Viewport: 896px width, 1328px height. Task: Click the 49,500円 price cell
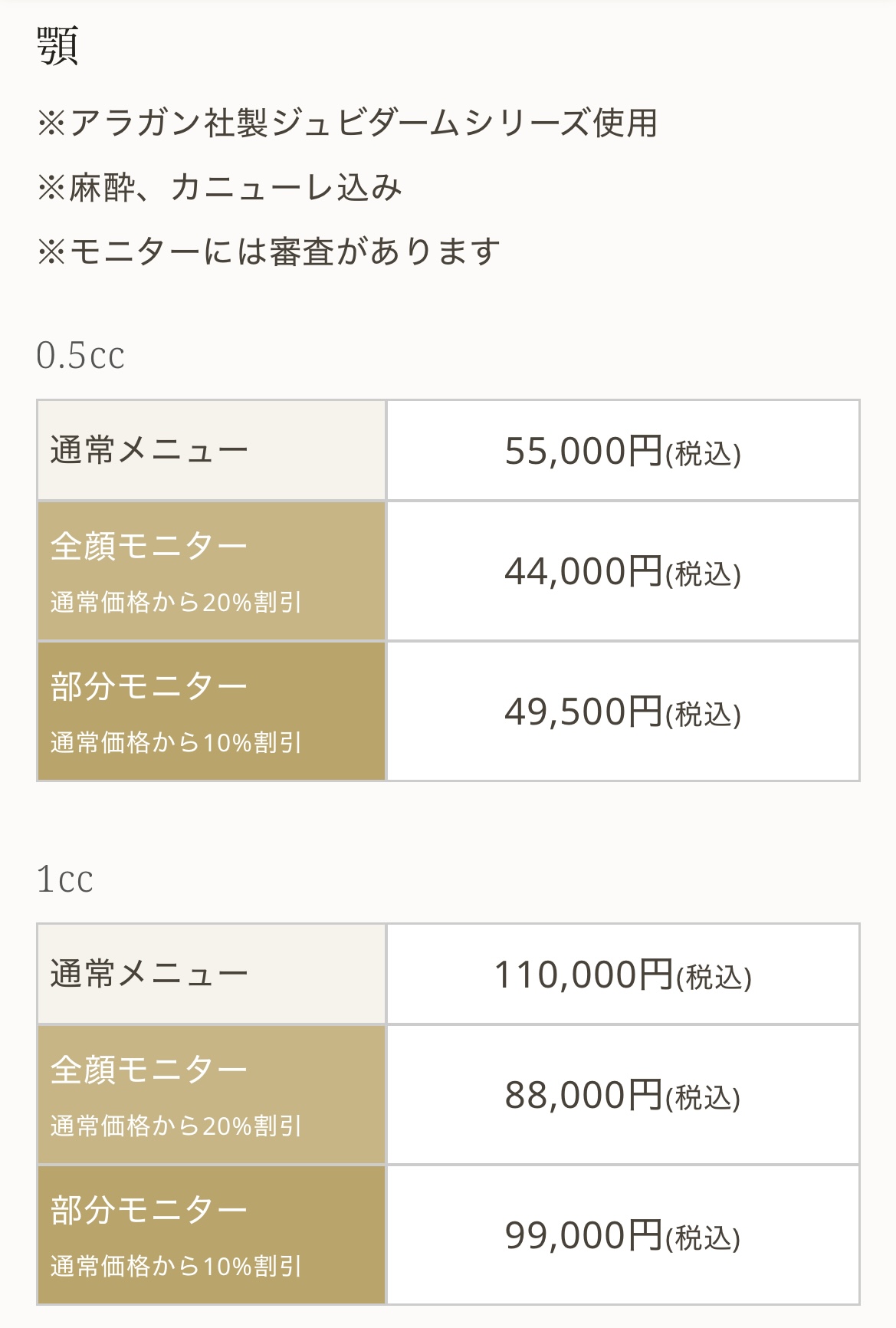622,712
